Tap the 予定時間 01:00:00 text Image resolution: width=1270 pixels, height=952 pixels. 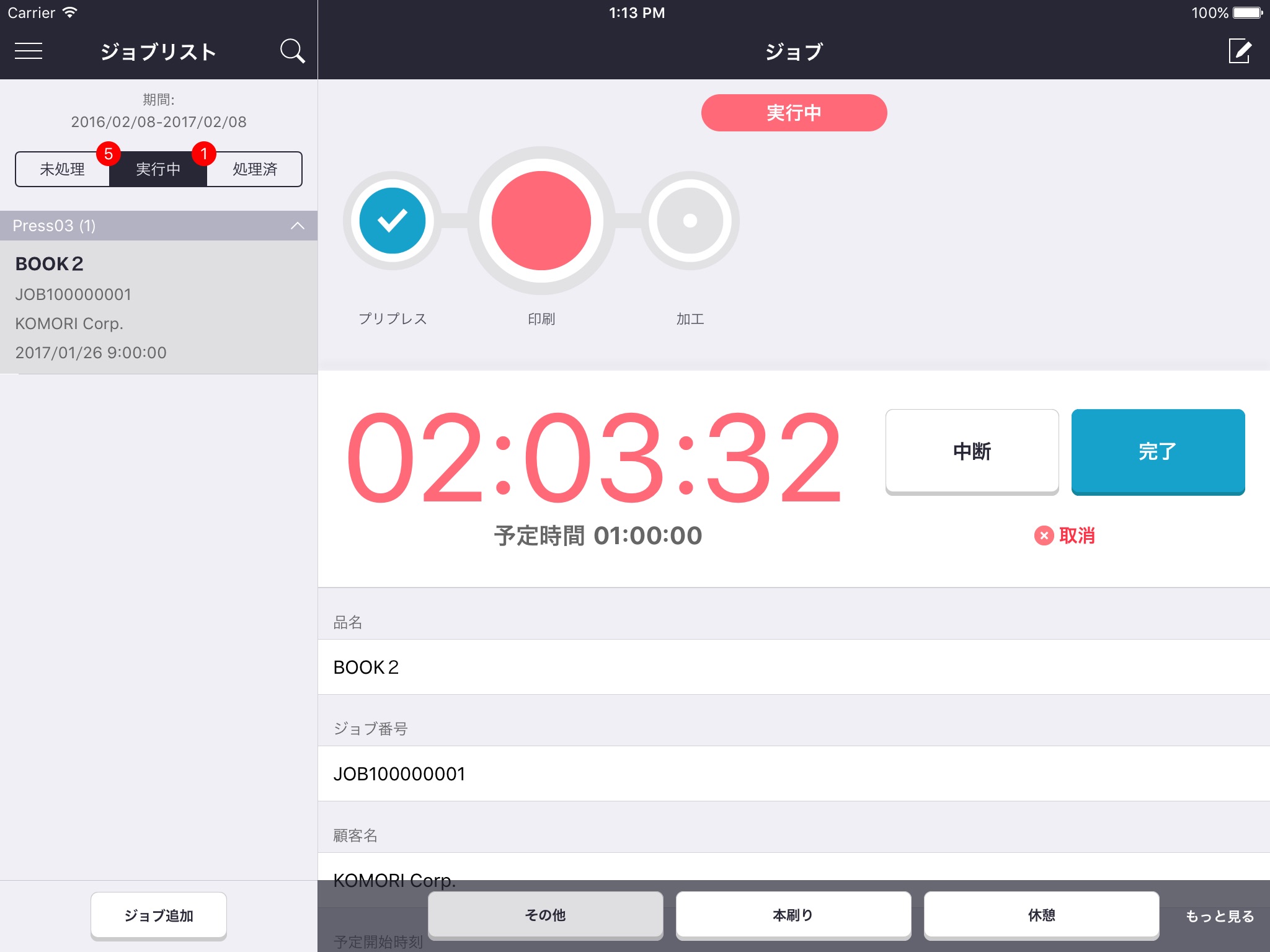click(x=598, y=535)
